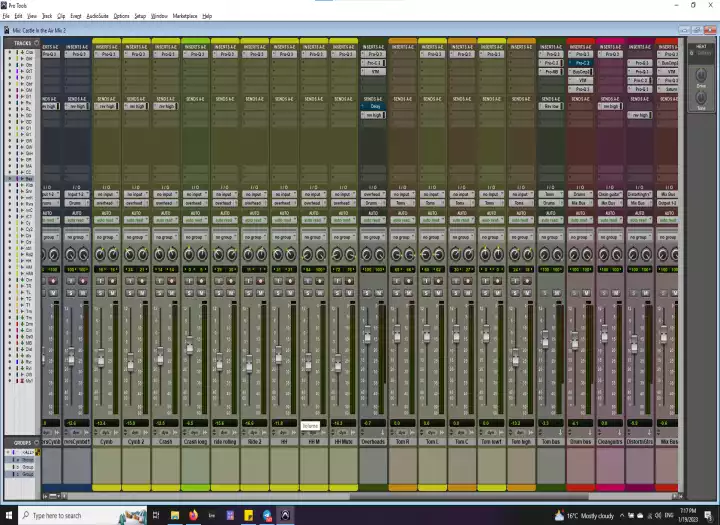Click the HEAT Drive knob
The width and height of the screenshot is (720, 525).
pos(701,75)
